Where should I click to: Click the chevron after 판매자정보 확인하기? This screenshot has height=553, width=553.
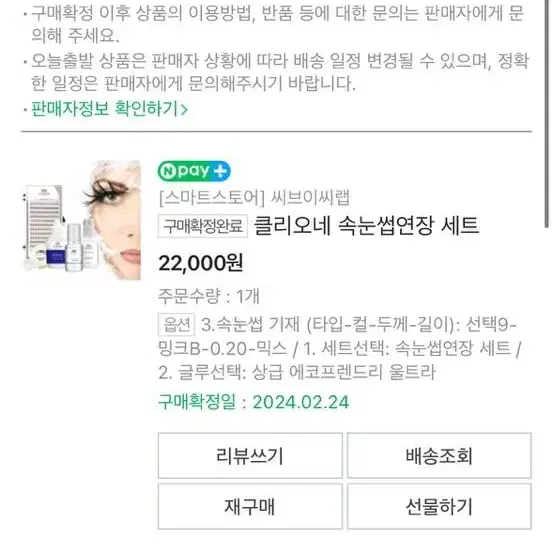184,109
